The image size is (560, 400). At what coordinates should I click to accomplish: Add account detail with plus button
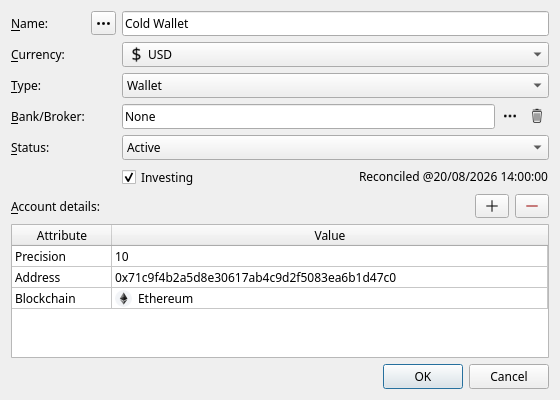[x=492, y=206]
